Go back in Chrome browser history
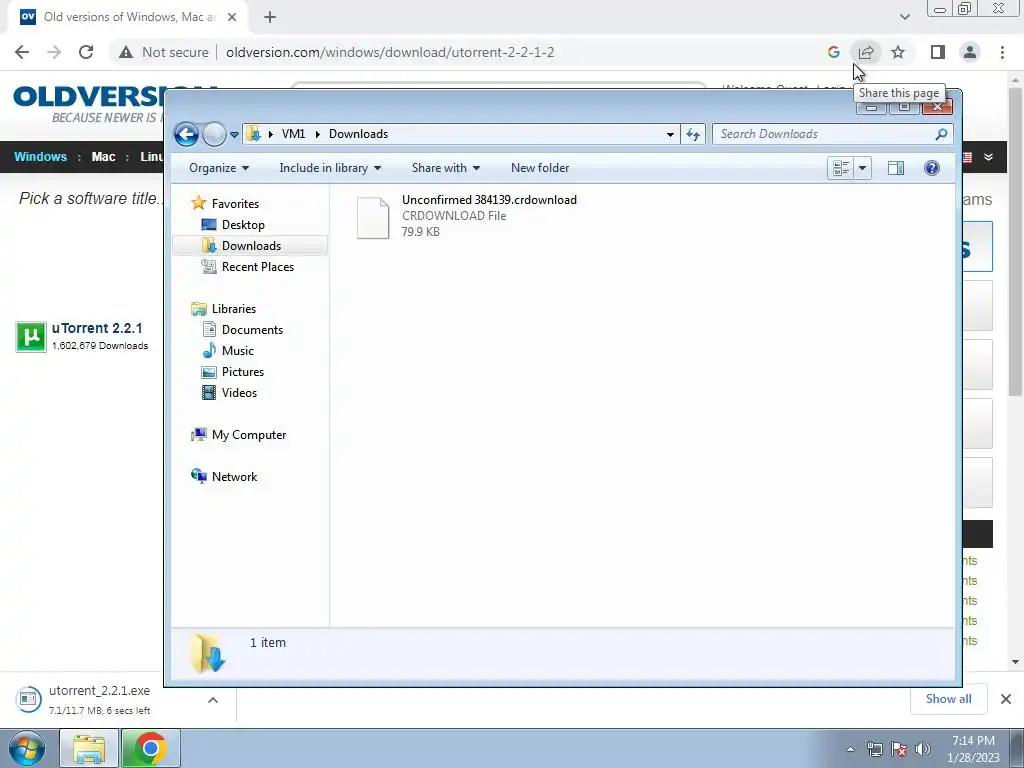 point(22,52)
